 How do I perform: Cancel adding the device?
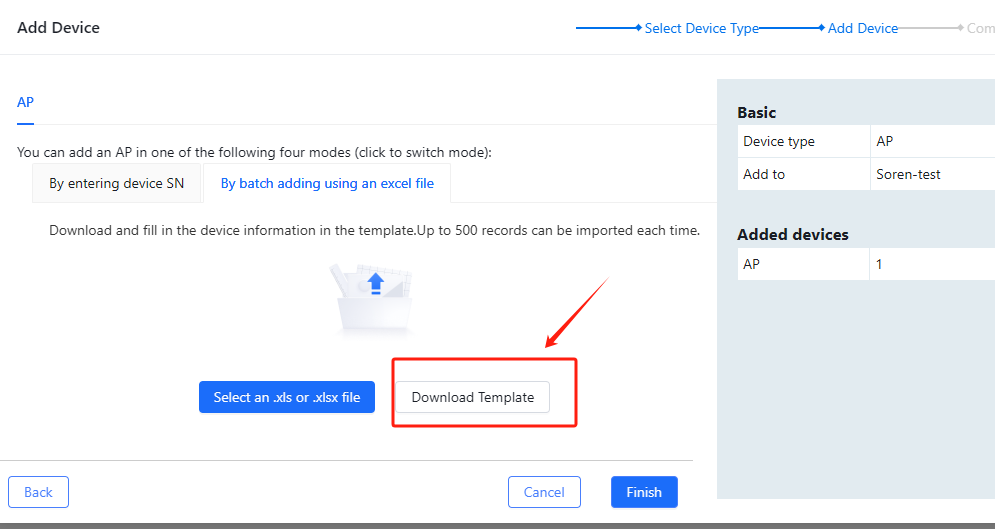coord(544,492)
